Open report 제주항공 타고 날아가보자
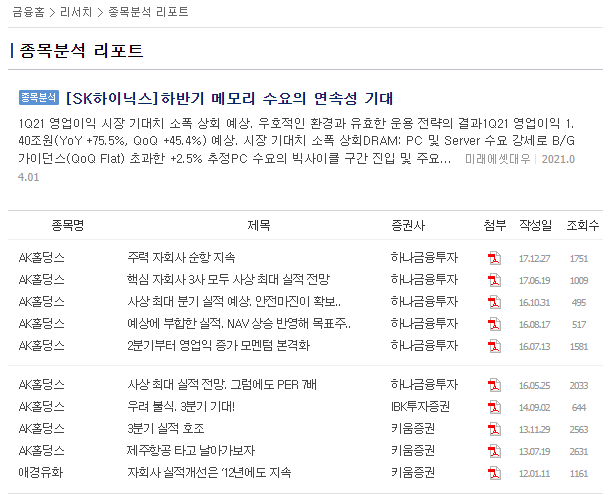 tap(191, 451)
